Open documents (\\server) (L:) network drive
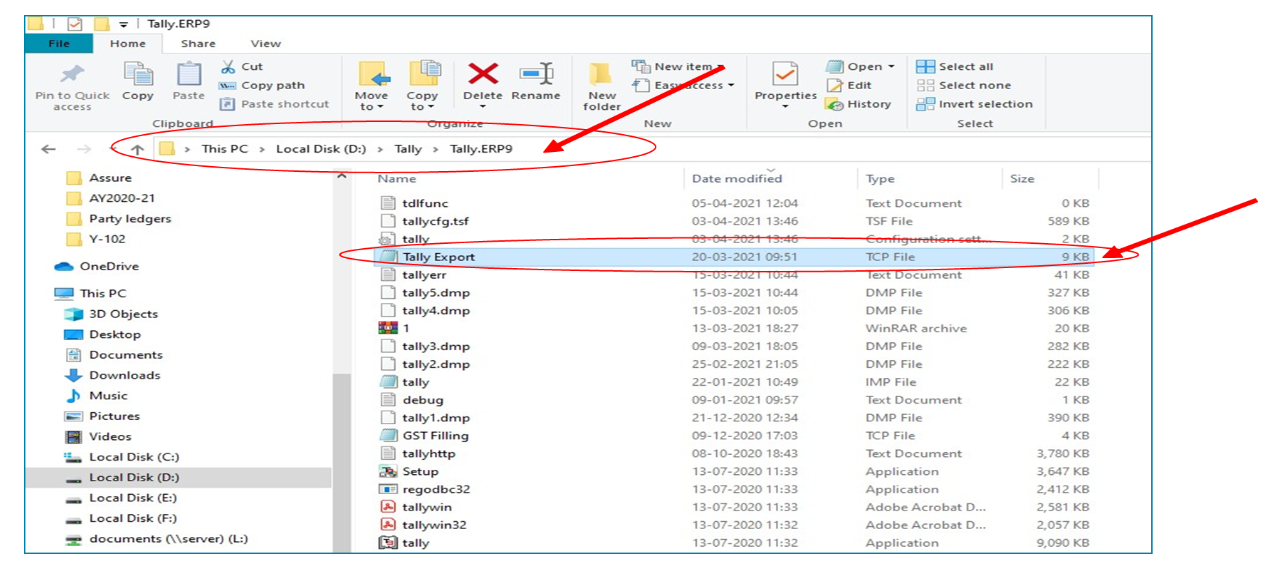The image size is (1261, 567). pos(156,539)
